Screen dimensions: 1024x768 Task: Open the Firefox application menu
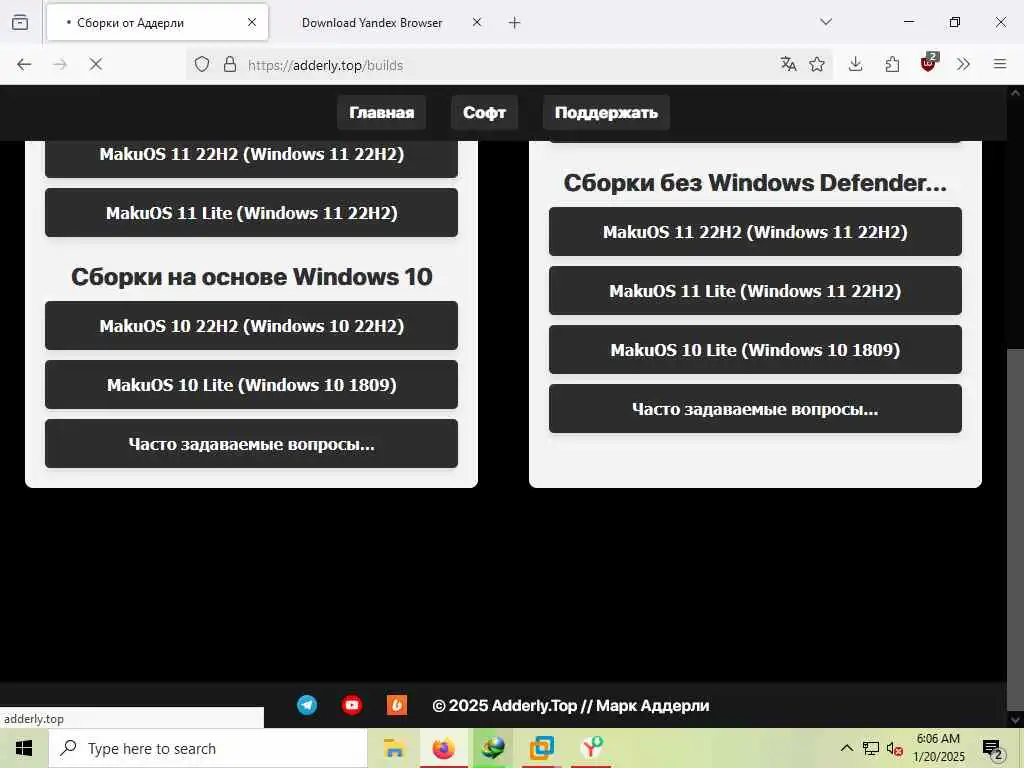tap(1000, 64)
